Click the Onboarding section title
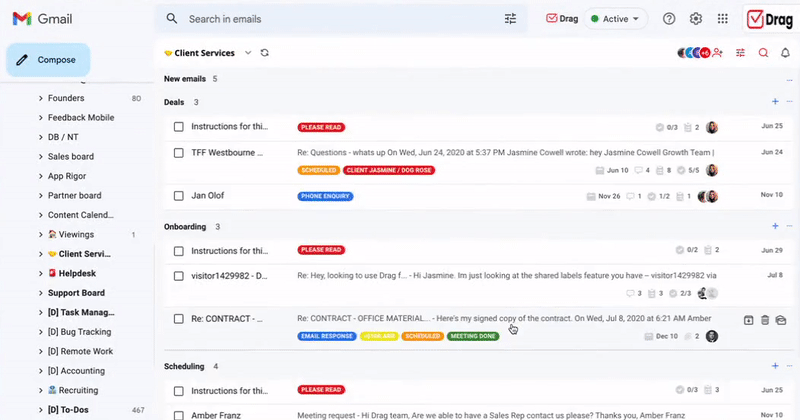The image size is (800, 420). coord(185,227)
